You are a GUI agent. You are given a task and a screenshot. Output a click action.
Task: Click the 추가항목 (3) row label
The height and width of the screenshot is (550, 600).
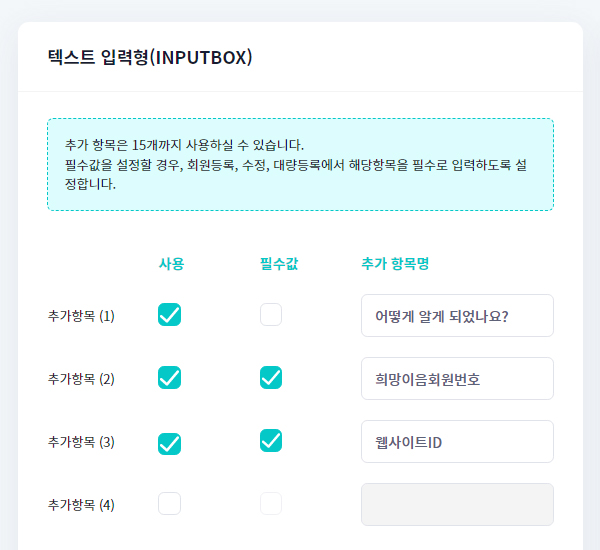[x=81, y=442]
